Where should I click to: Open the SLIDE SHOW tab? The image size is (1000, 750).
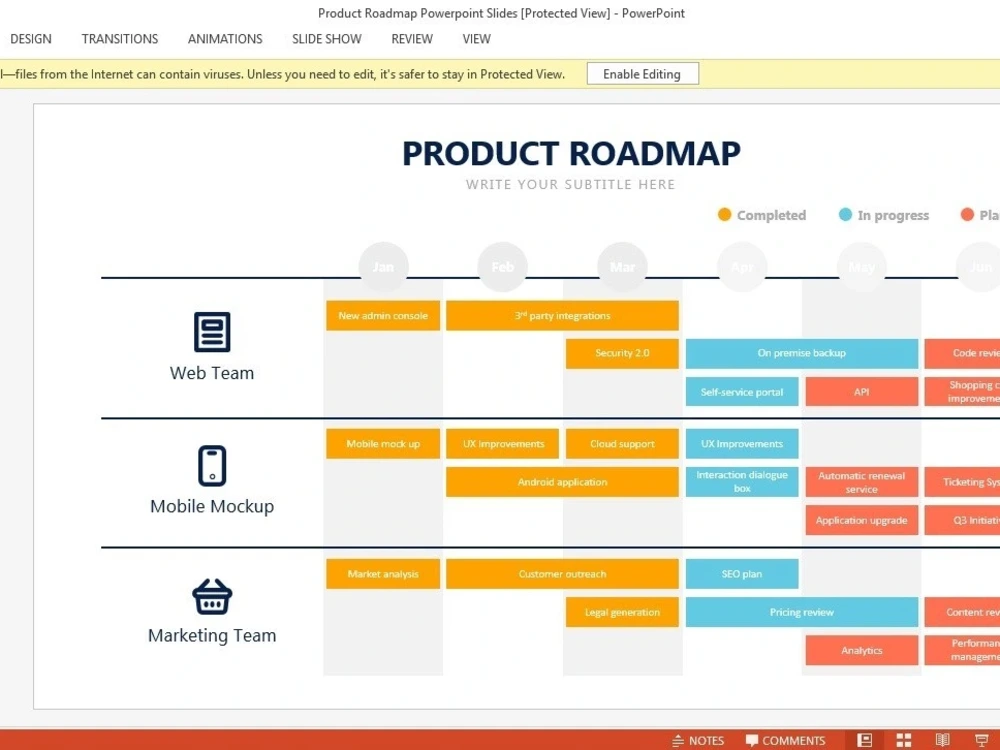pyautogui.click(x=327, y=39)
